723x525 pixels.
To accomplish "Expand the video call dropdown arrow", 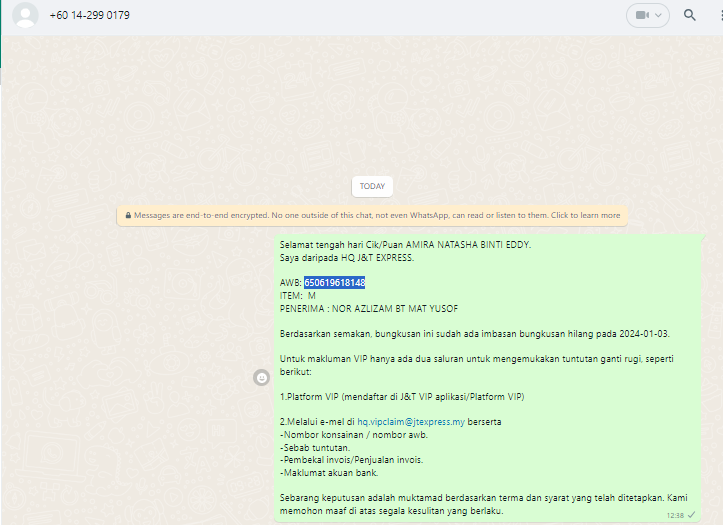I will 658,15.
